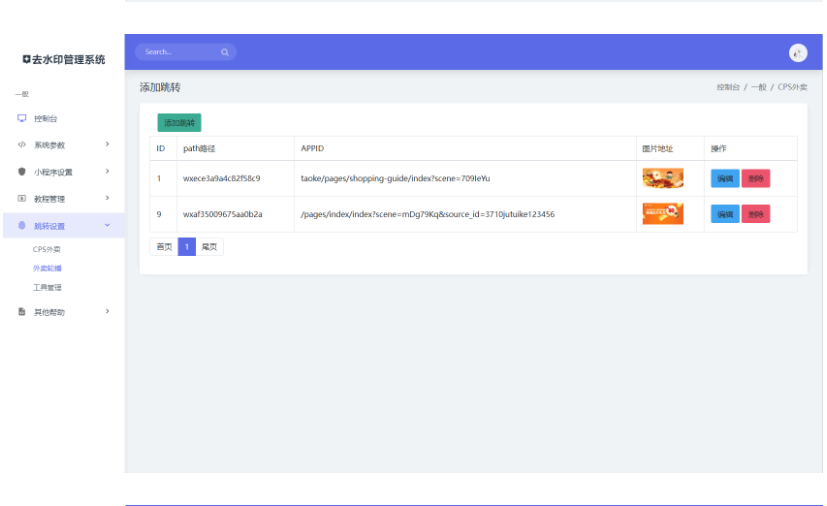Select 外卖轮播 in the sidebar

coord(47,268)
